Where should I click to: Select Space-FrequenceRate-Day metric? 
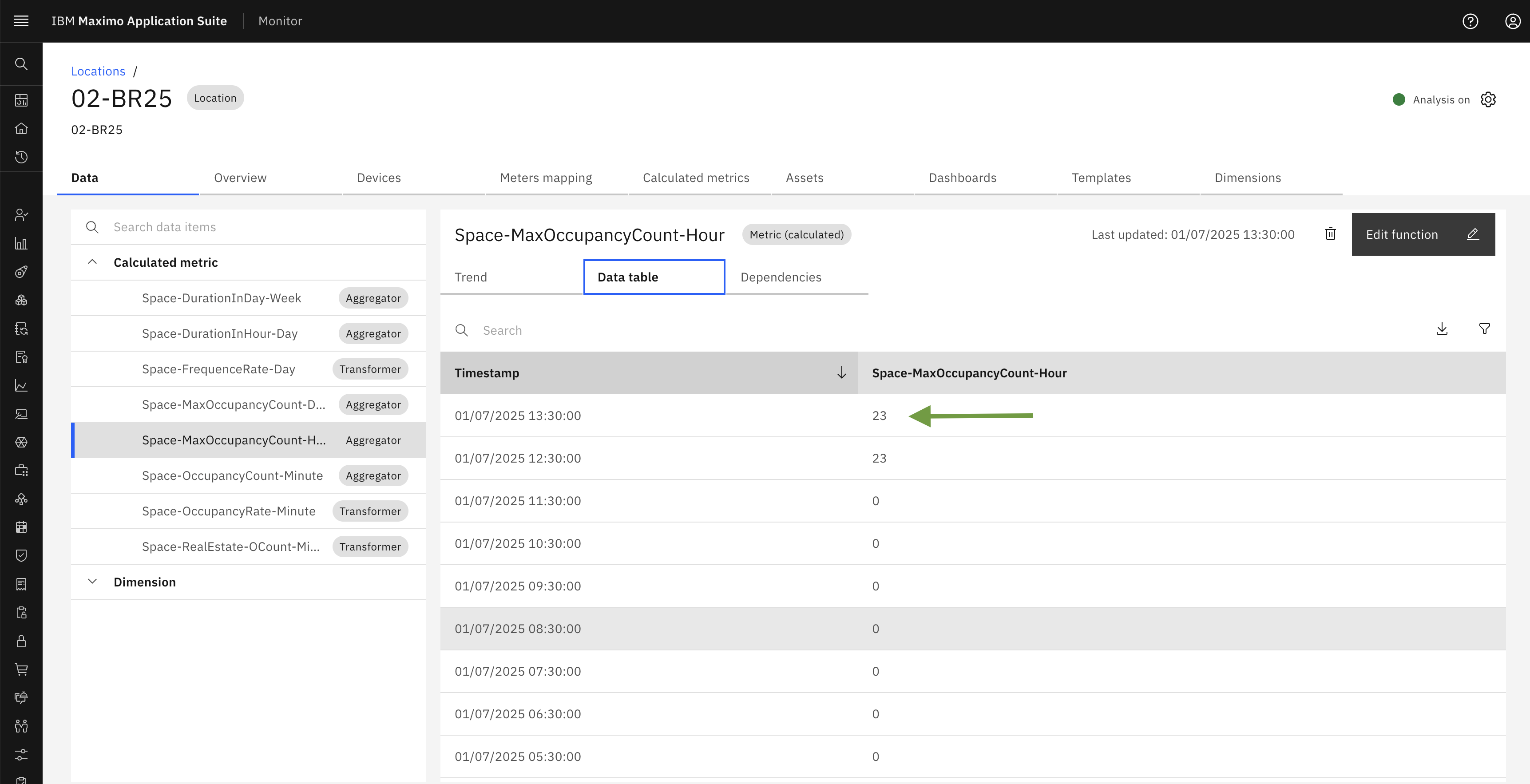coord(248,369)
